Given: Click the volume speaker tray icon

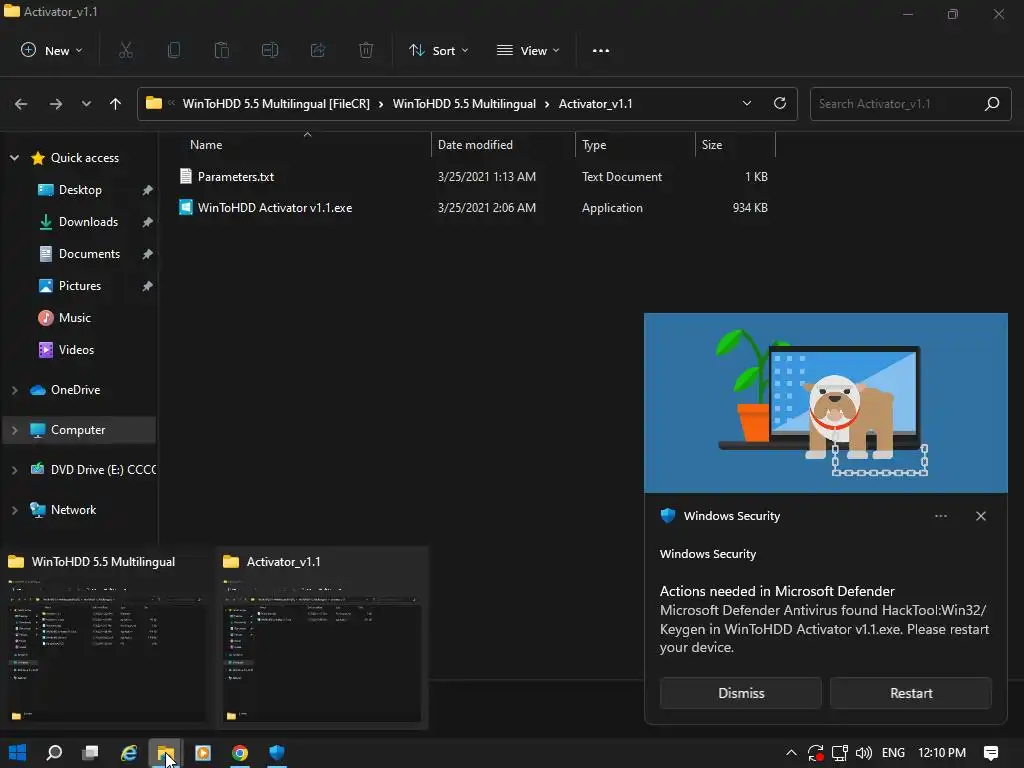Looking at the screenshot, I should [x=863, y=753].
